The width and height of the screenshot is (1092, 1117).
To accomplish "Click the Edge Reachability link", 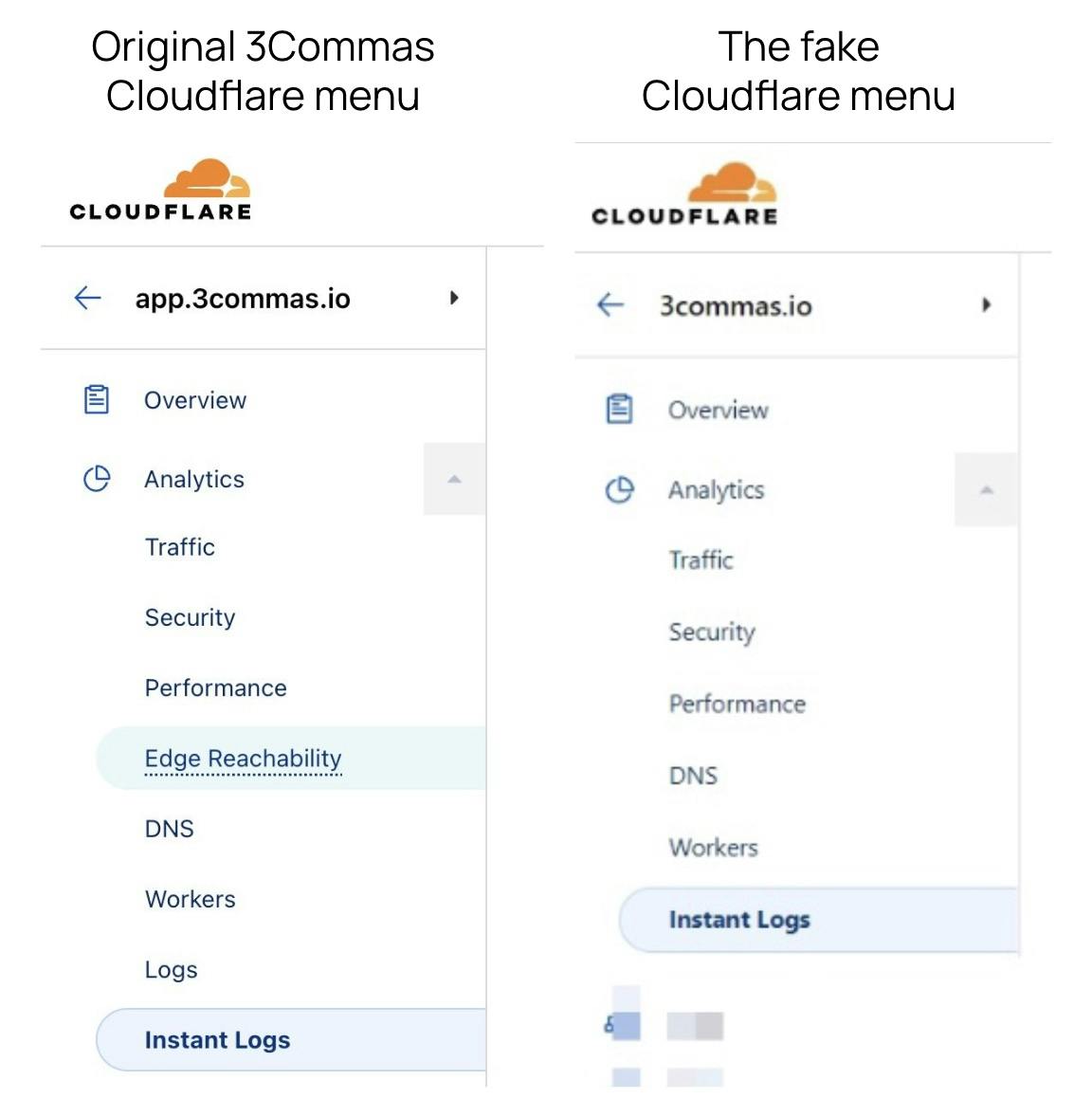I will pyautogui.click(x=243, y=758).
